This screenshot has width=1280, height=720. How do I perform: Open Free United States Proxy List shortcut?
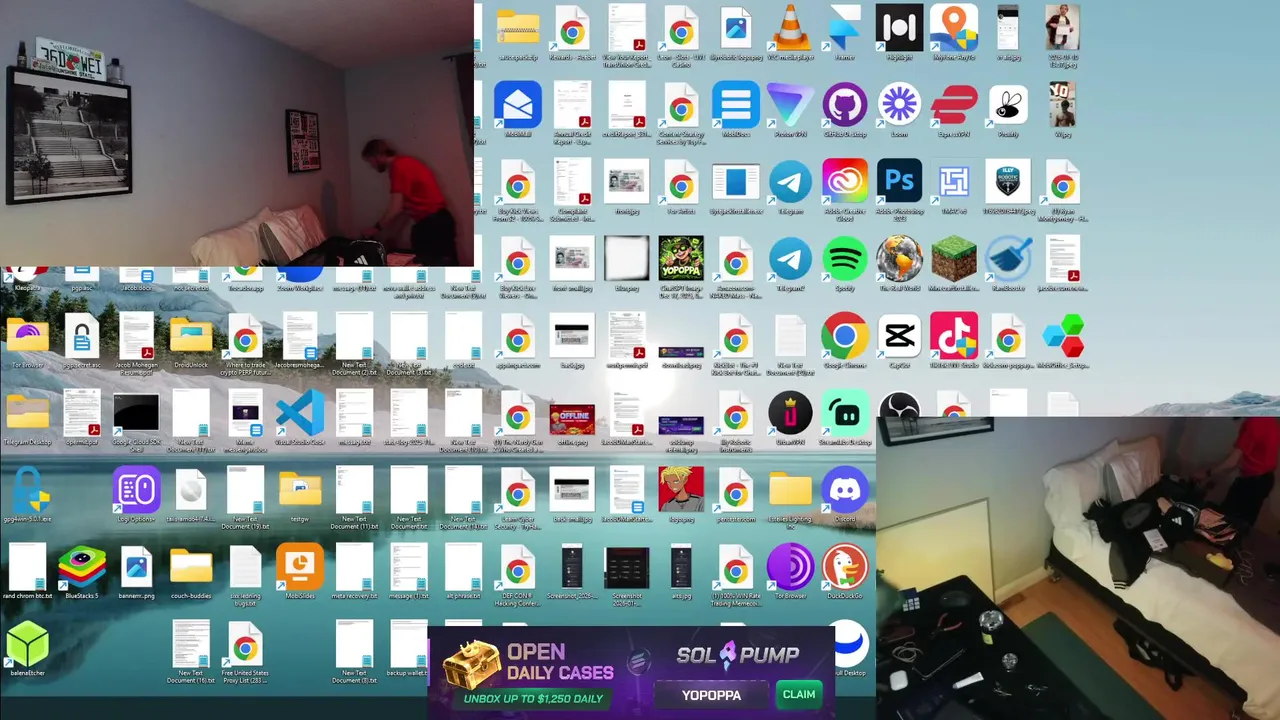coord(245,644)
